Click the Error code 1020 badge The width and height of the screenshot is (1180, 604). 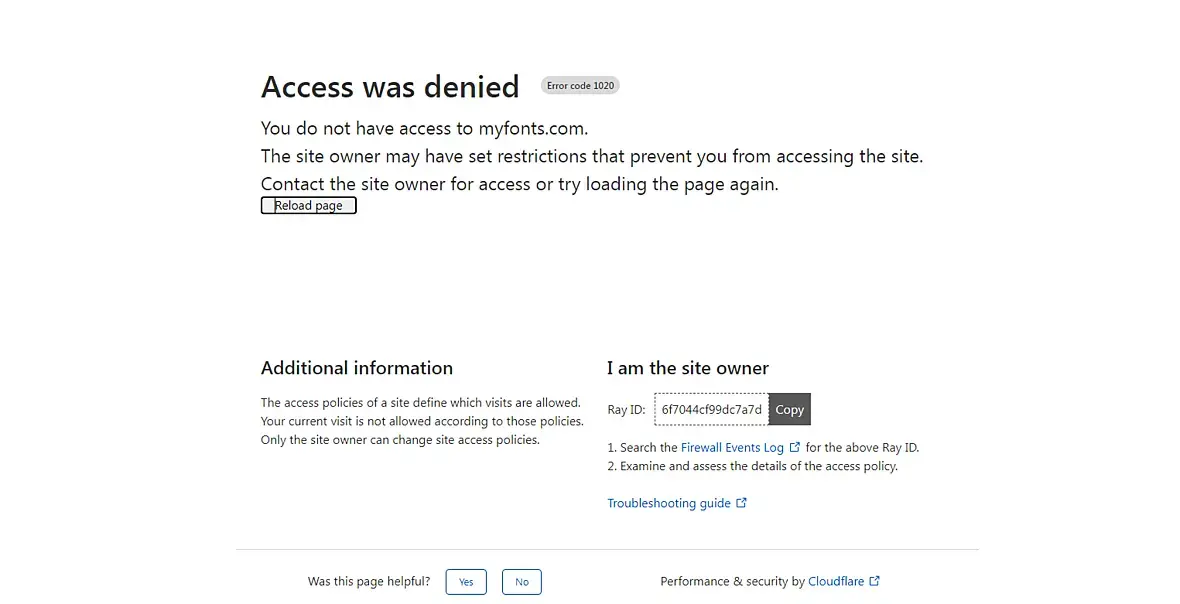coord(580,86)
